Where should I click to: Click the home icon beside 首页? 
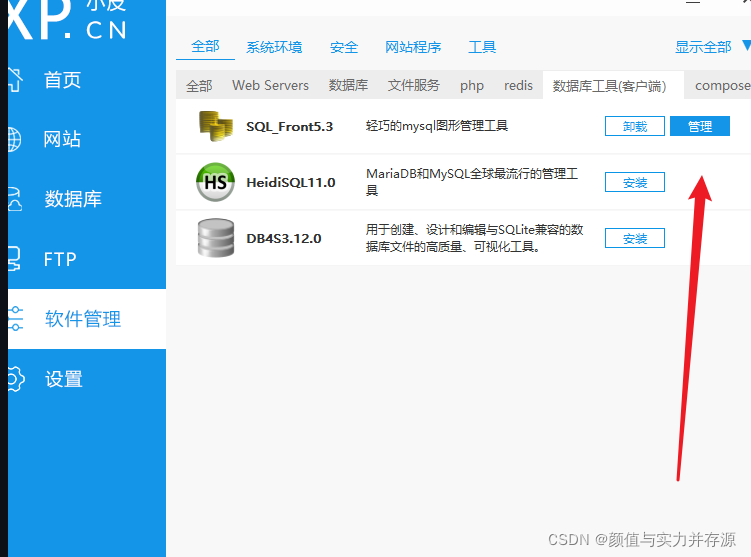pyautogui.click(x=15, y=80)
